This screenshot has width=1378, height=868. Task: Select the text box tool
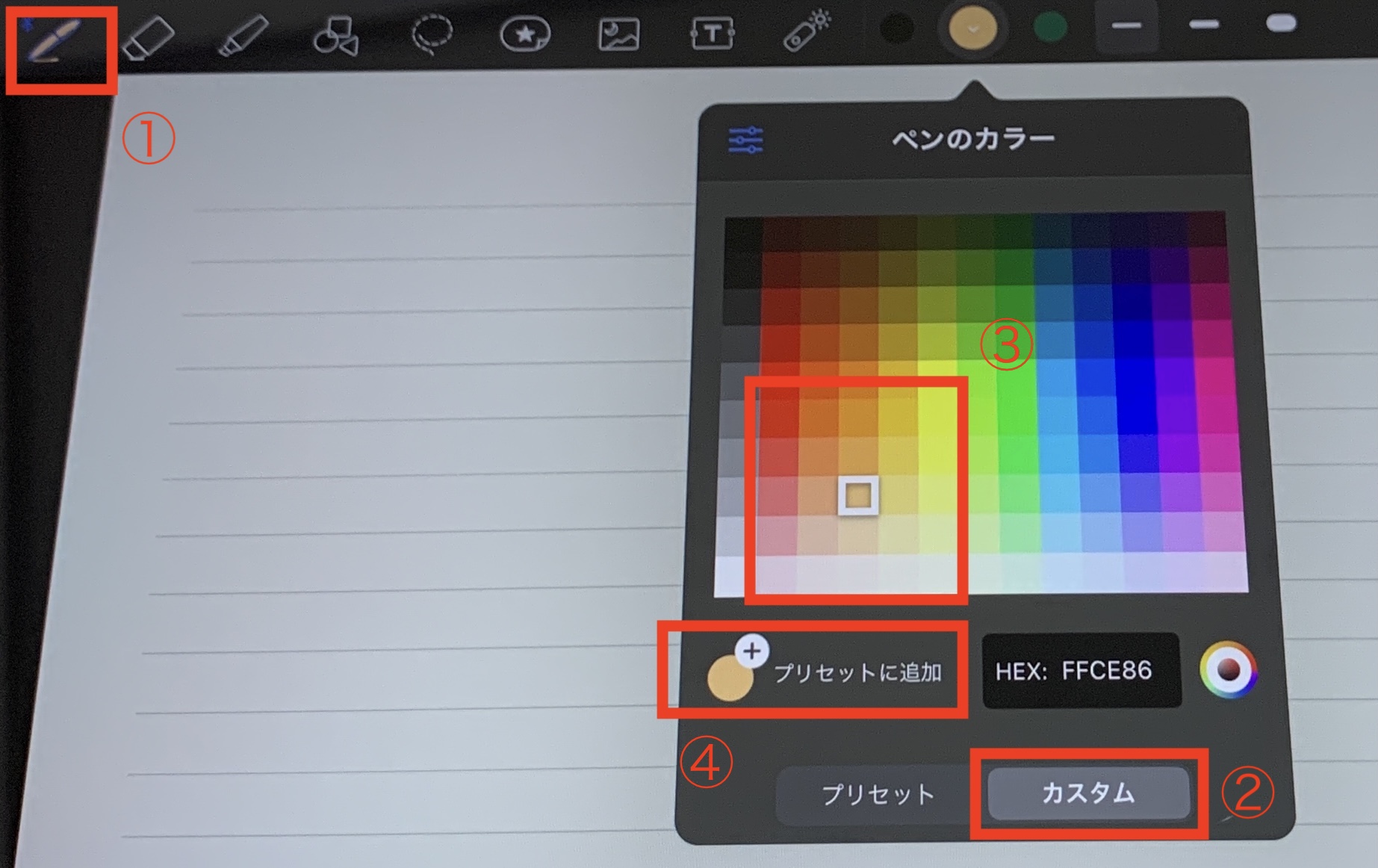[x=713, y=33]
